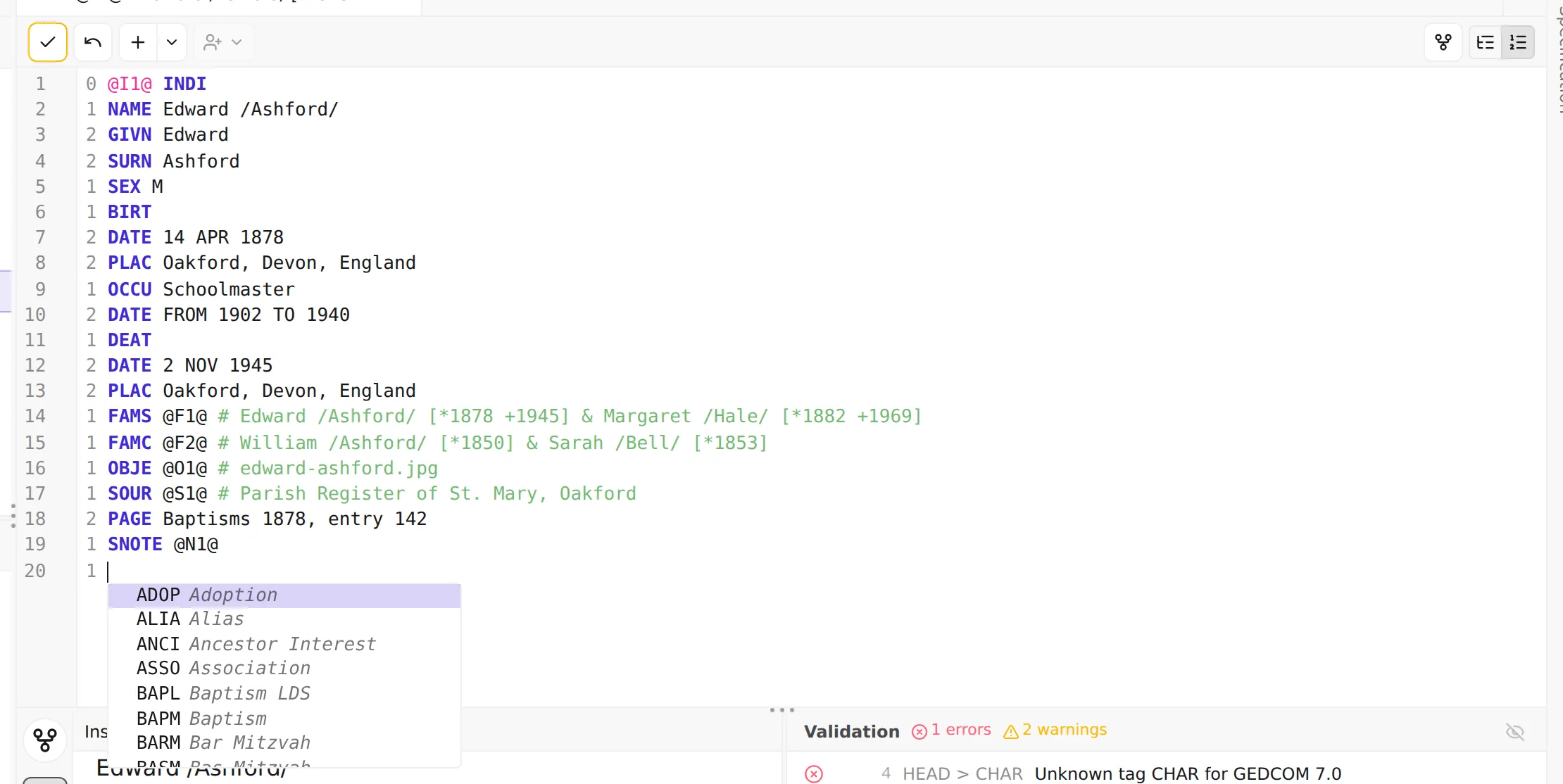Image resolution: width=1563 pixels, height=784 pixels.
Task: Follow the @S1@ source reference
Action: pos(185,494)
